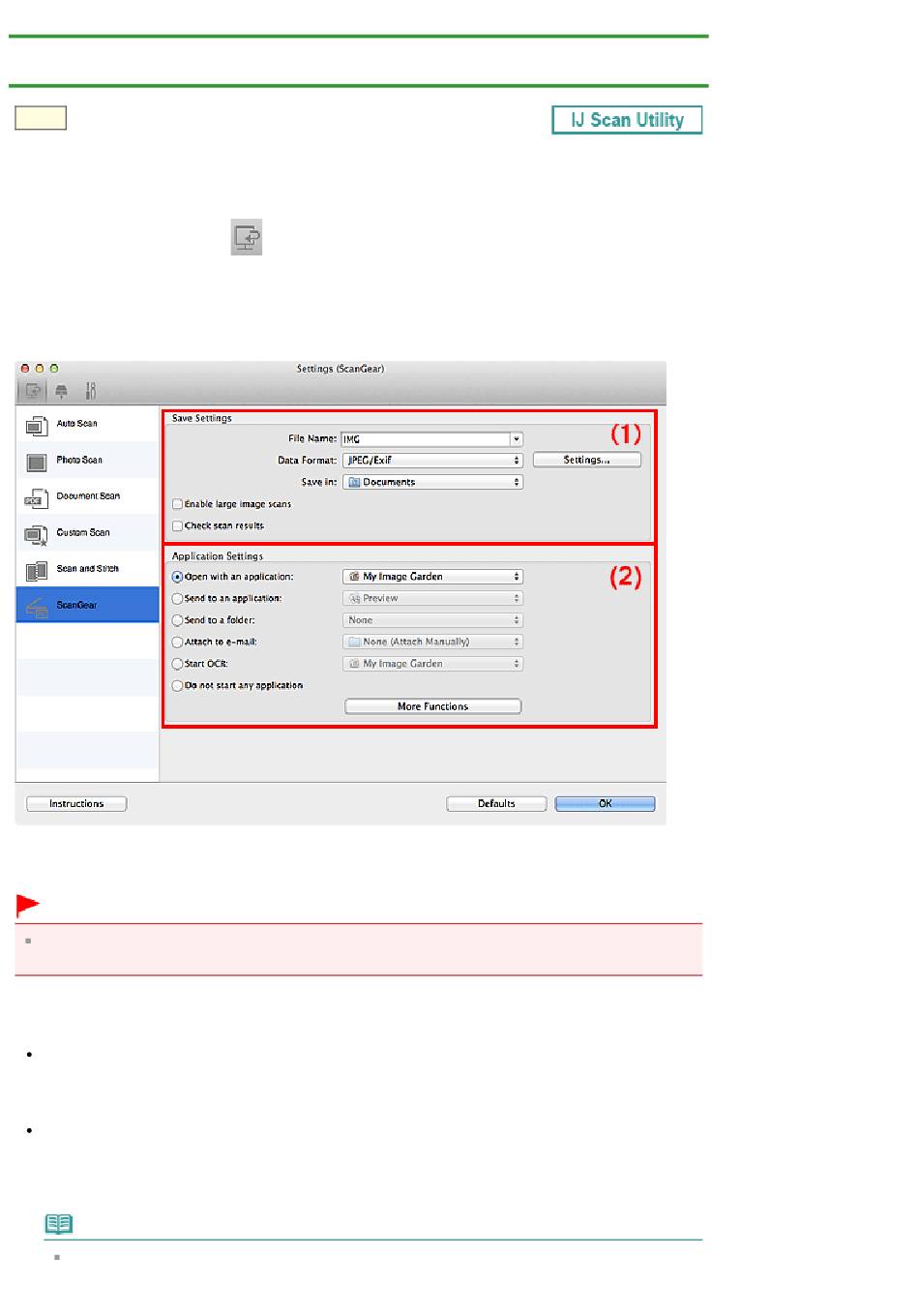Click the Defaults button
Image resolution: width=919 pixels, height=1316 pixels.
pos(496,804)
